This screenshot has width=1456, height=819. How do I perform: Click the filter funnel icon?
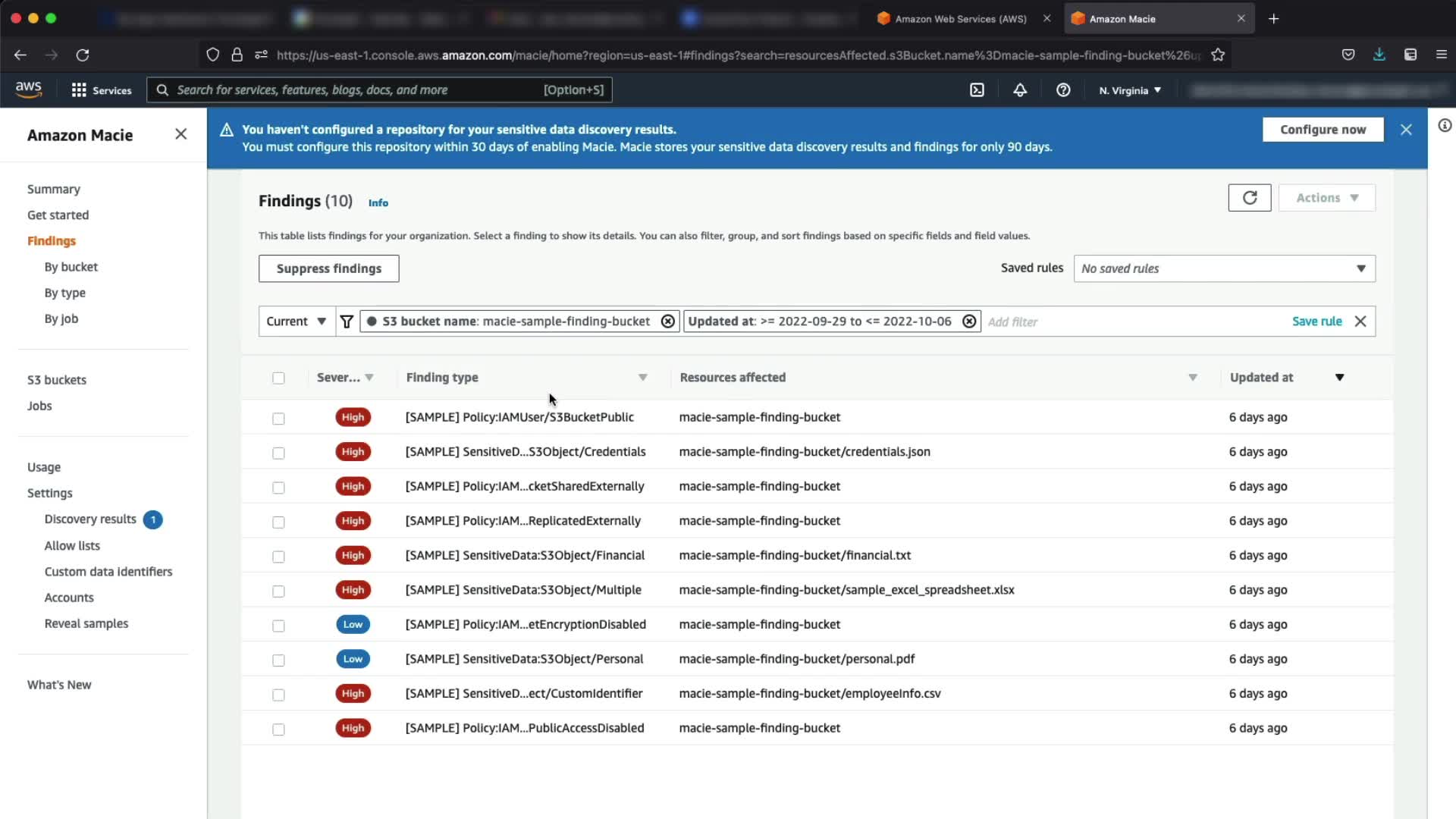click(x=347, y=322)
